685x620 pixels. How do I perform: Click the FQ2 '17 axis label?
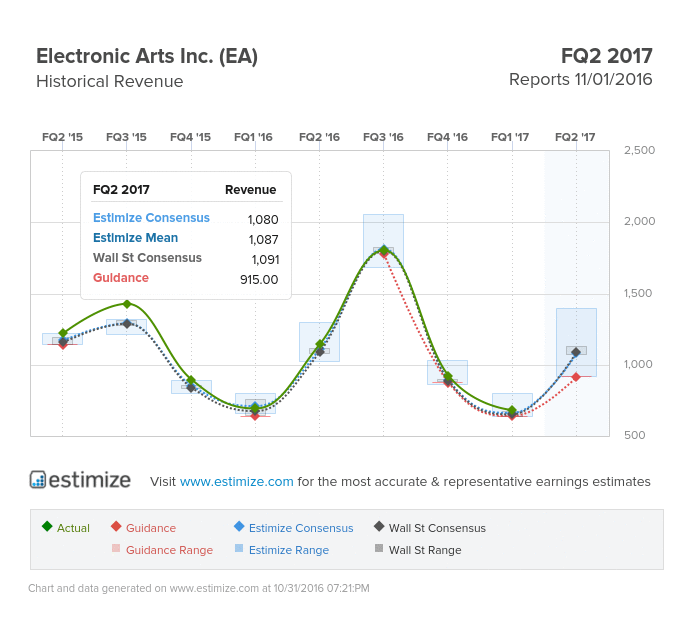(x=575, y=137)
